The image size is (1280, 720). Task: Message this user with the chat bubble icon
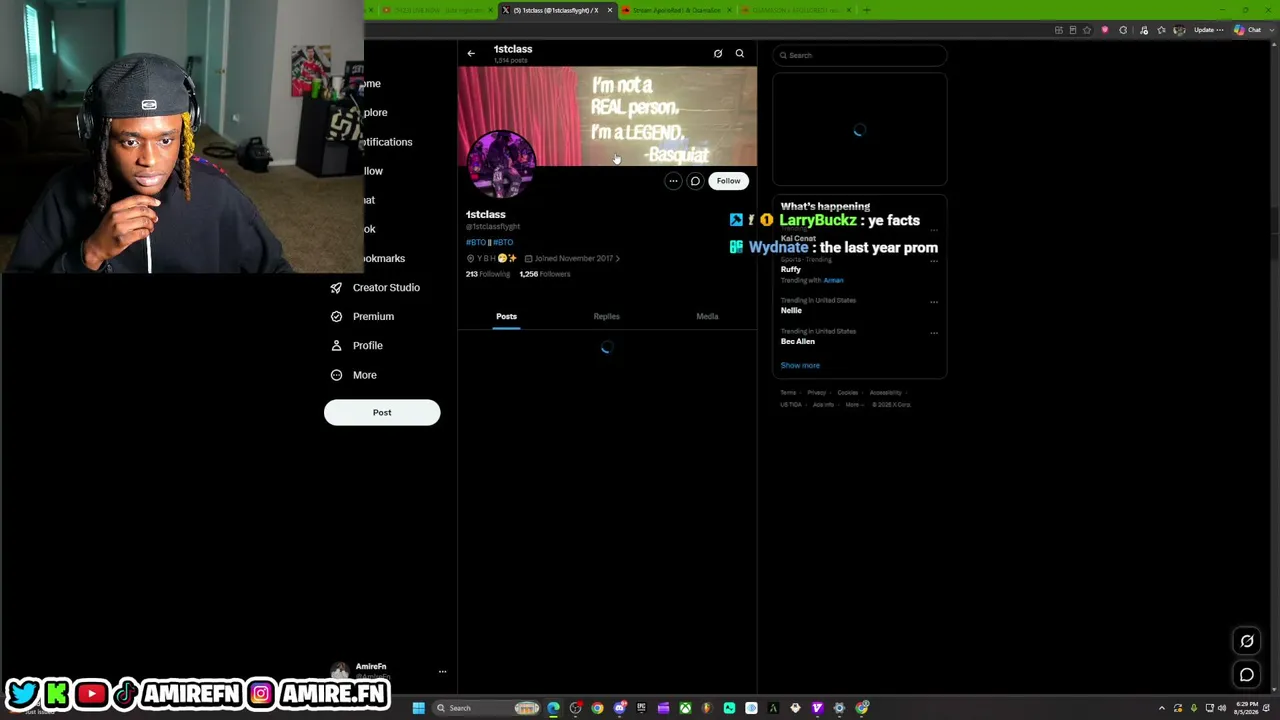pos(695,181)
